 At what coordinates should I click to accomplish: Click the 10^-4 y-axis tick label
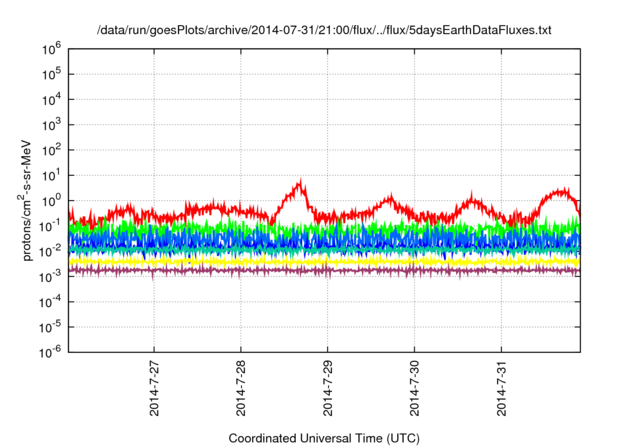[x=51, y=302]
